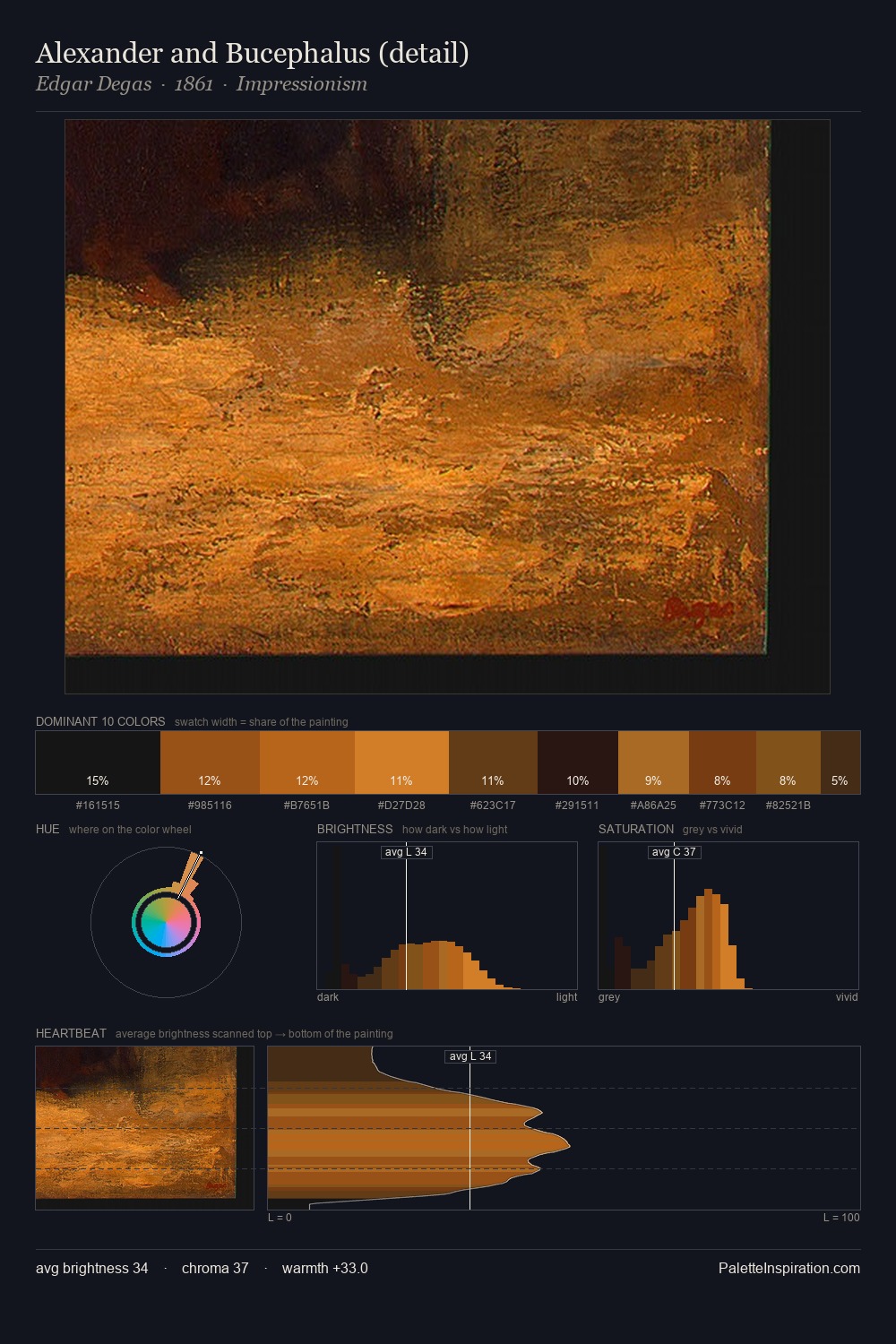Choose the #291511 near-black swatch
The image size is (896, 1344).
coord(578,762)
